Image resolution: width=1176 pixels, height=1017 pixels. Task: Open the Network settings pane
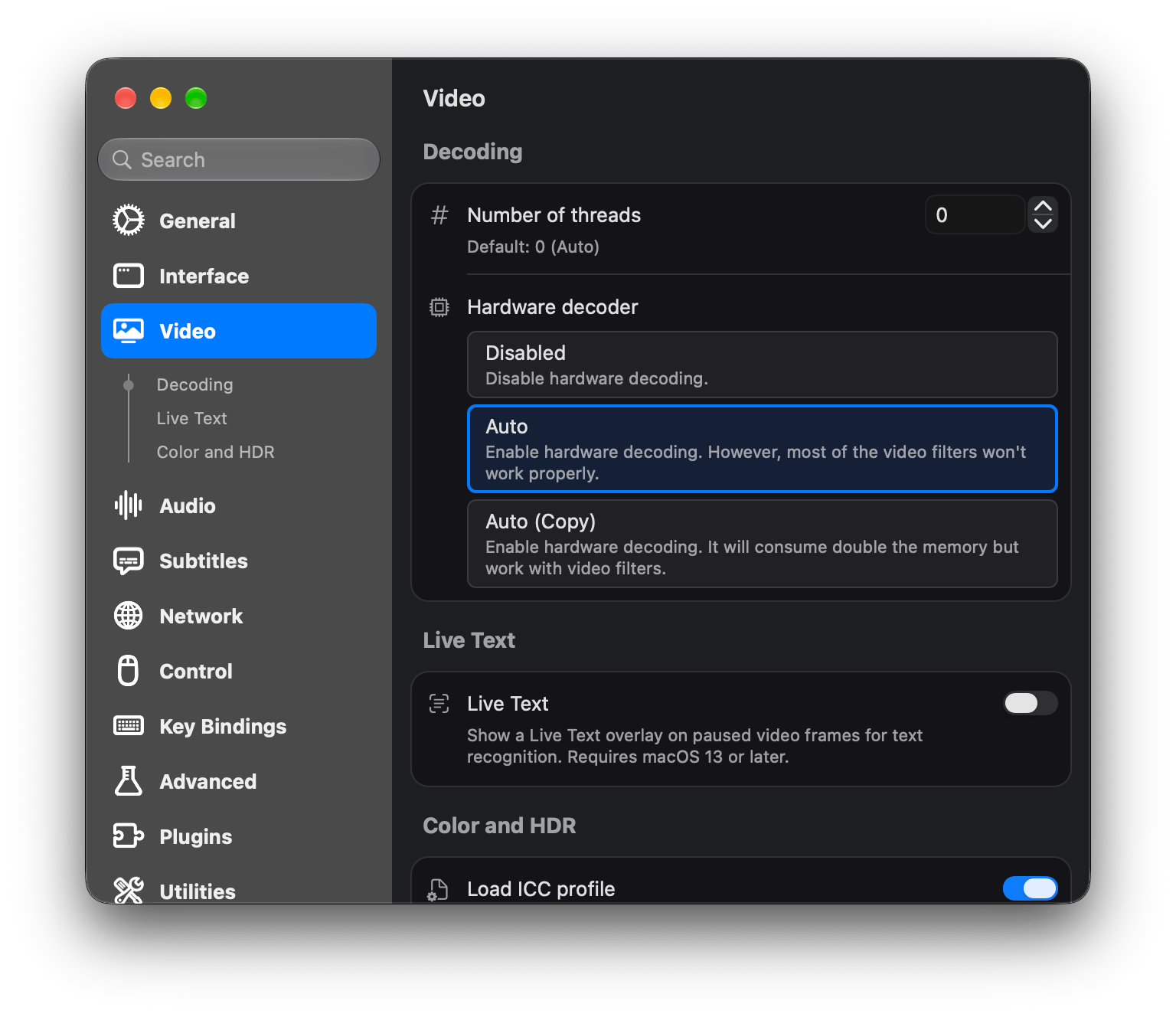tap(239, 616)
